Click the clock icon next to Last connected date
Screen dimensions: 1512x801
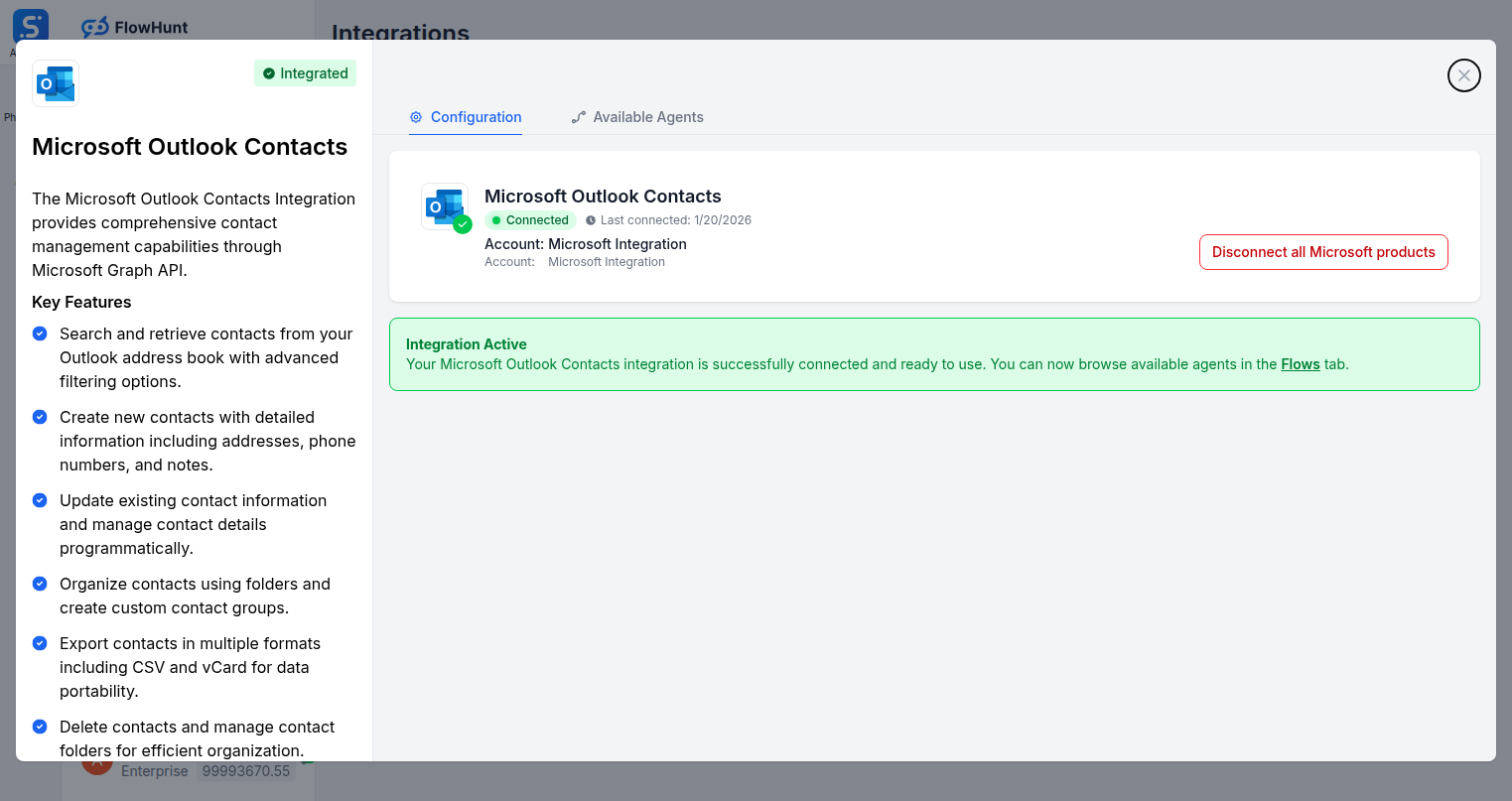click(593, 219)
